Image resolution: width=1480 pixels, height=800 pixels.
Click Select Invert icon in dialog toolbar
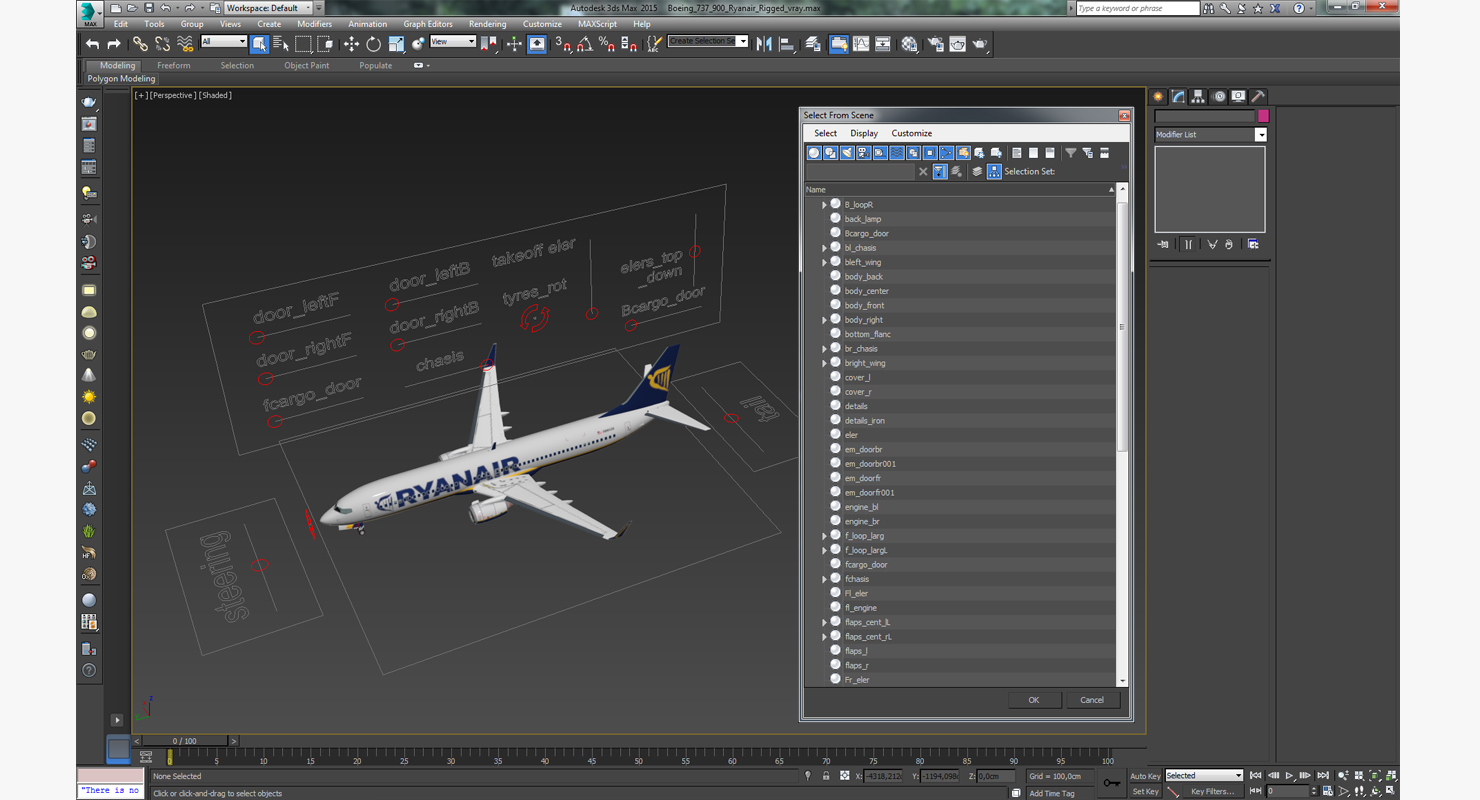coord(1050,153)
